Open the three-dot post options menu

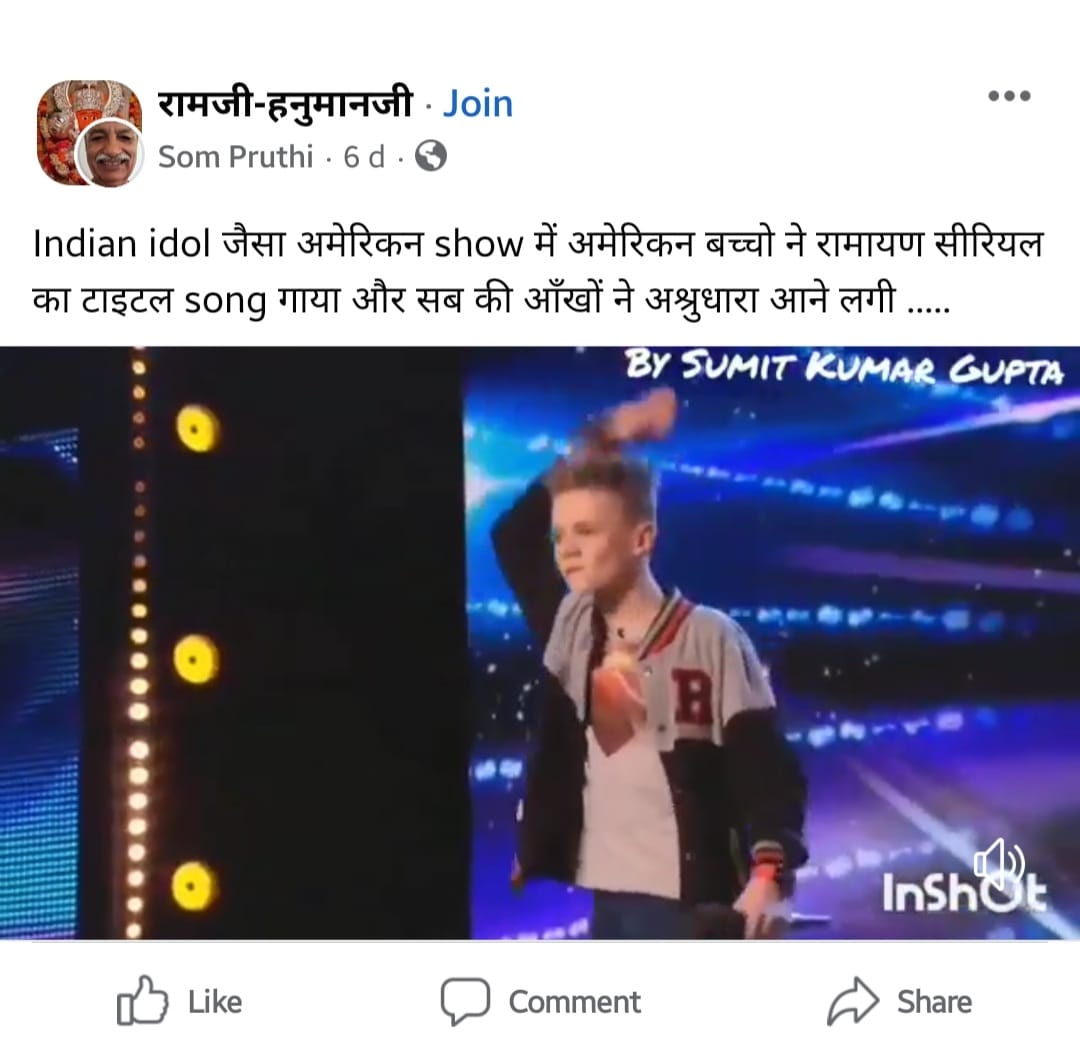tap(1009, 96)
